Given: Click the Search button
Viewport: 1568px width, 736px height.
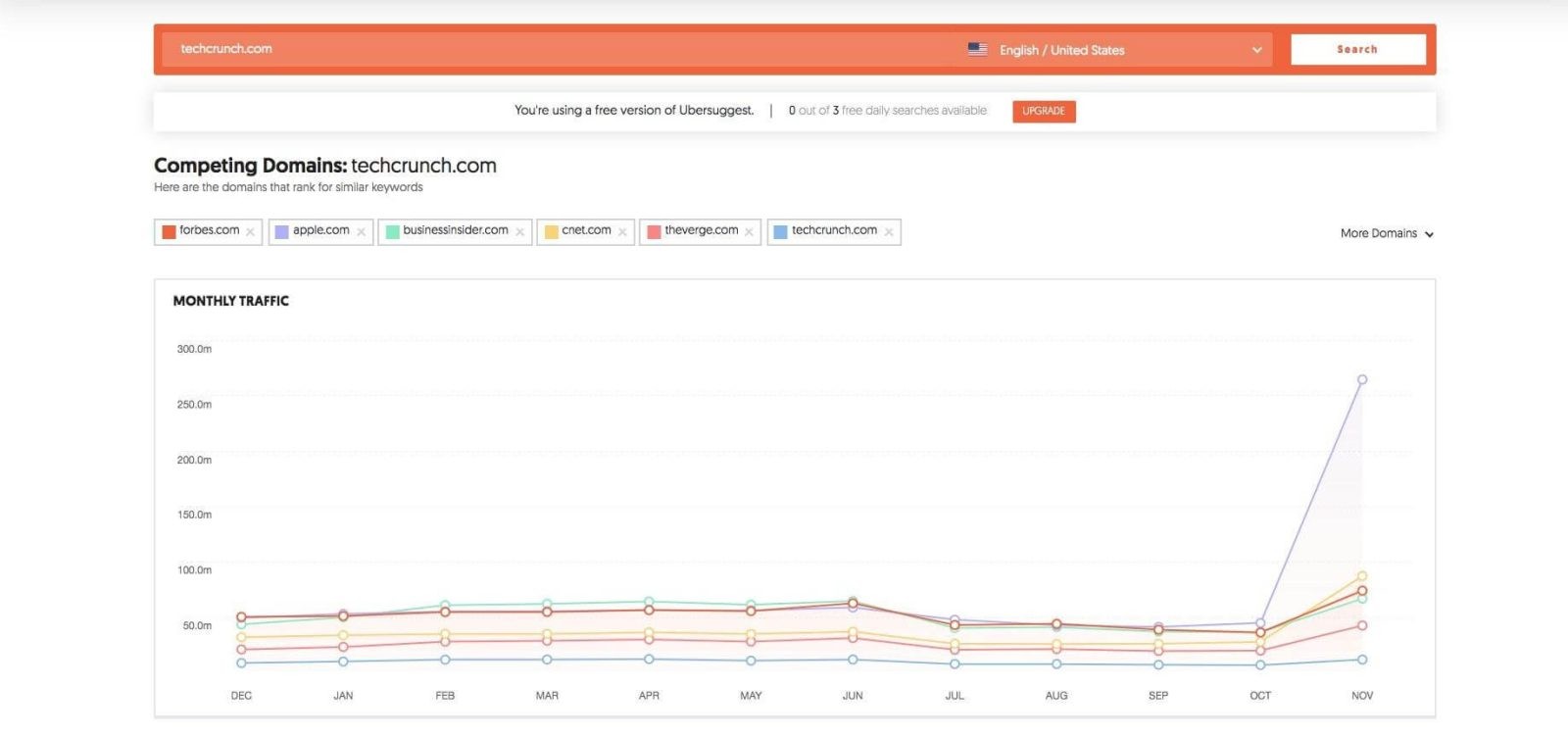Looking at the screenshot, I should click(1357, 49).
